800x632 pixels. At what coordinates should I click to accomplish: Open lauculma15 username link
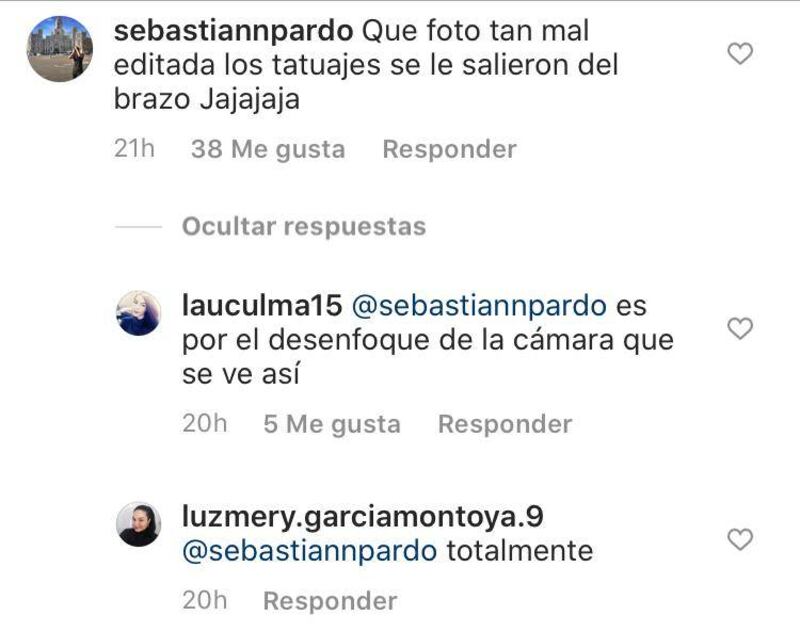coord(262,306)
